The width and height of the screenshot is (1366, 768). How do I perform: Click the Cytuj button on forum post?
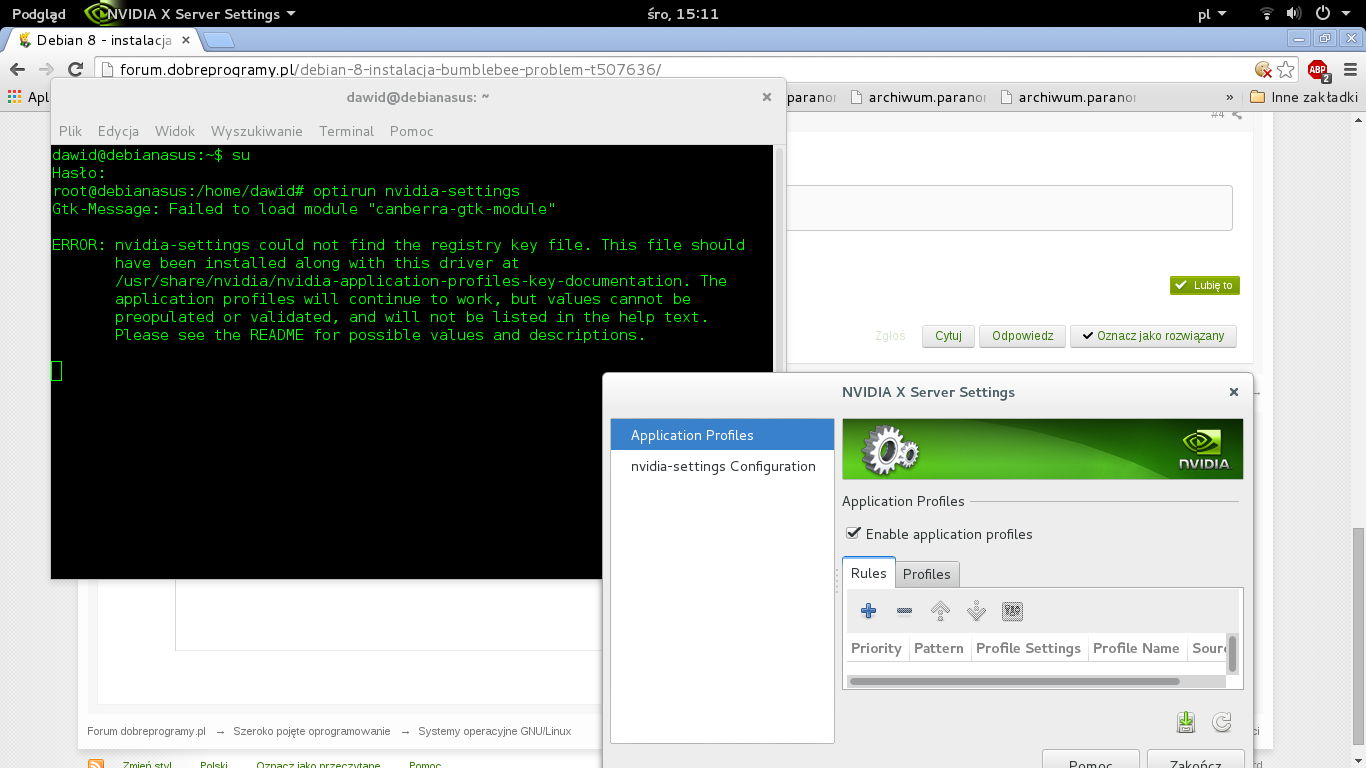[x=948, y=336]
